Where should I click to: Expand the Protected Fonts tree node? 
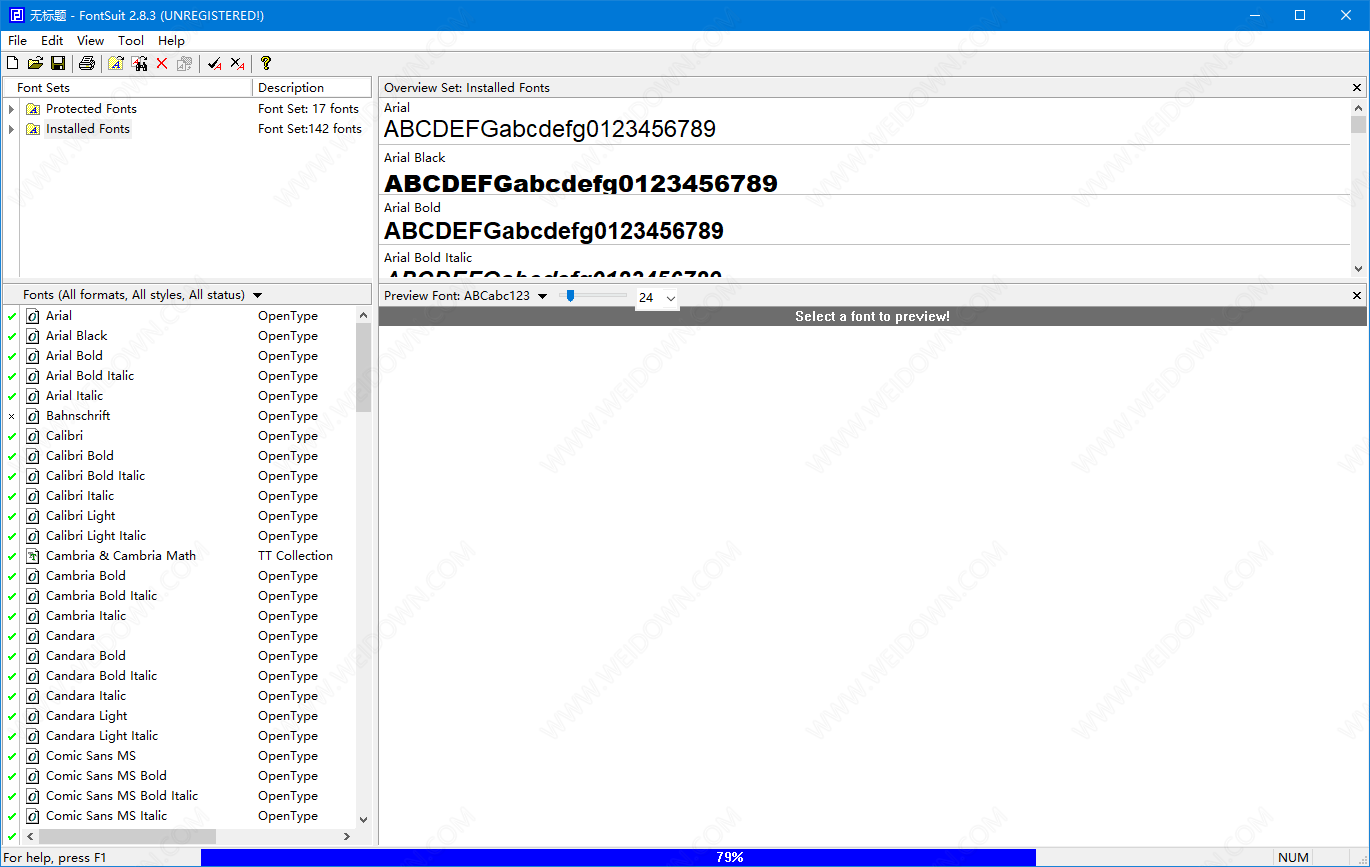[11, 109]
